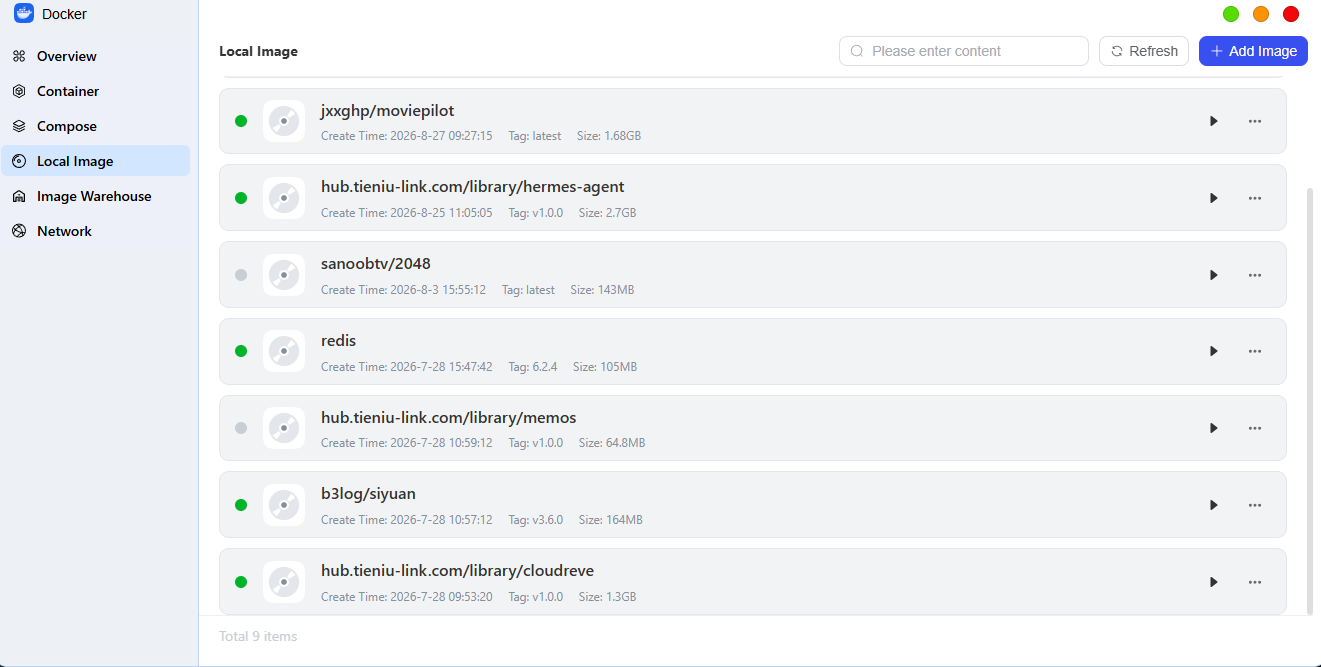Image resolution: width=1321 pixels, height=667 pixels.
Task: Open more options for jxxghp/moviepilot
Action: point(1255,121)
